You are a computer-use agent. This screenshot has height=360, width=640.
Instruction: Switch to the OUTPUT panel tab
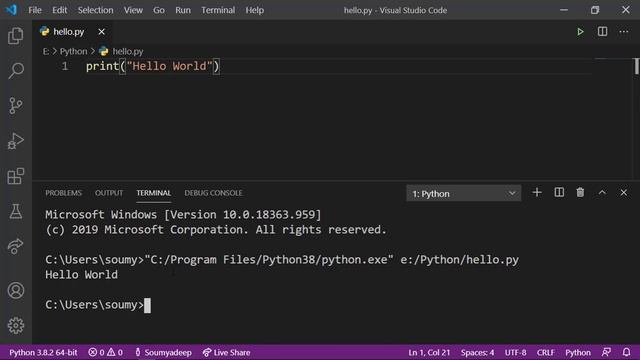pyautogui.click(x=109, y=193)
